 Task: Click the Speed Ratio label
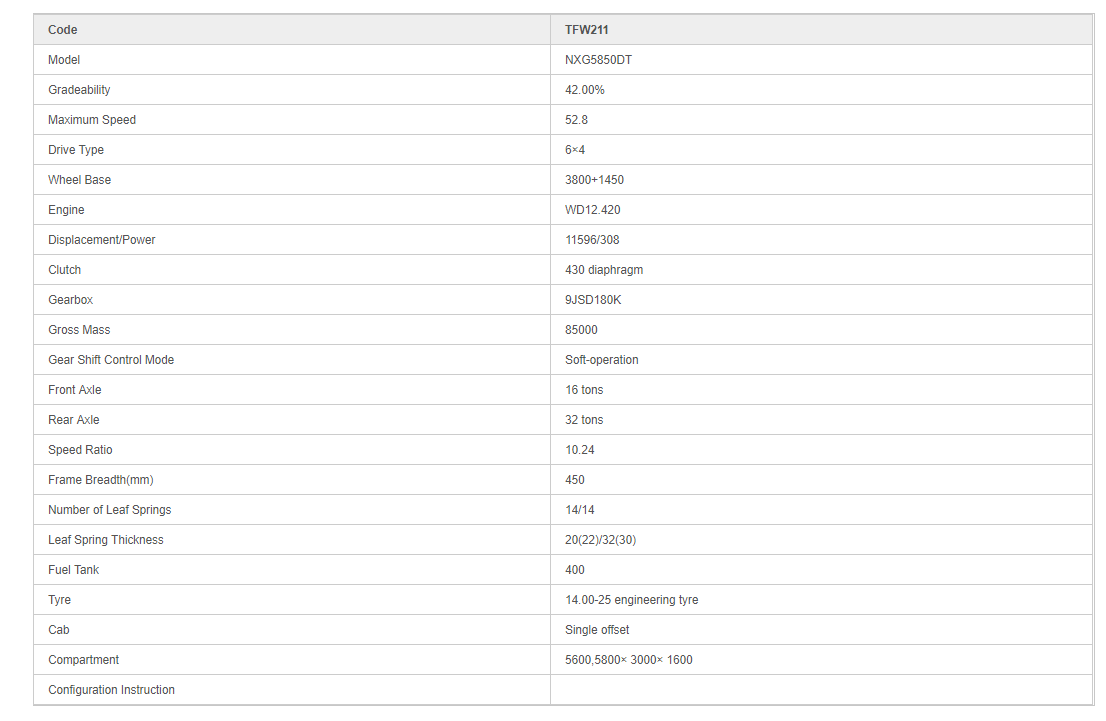click(x=80, y=450)
